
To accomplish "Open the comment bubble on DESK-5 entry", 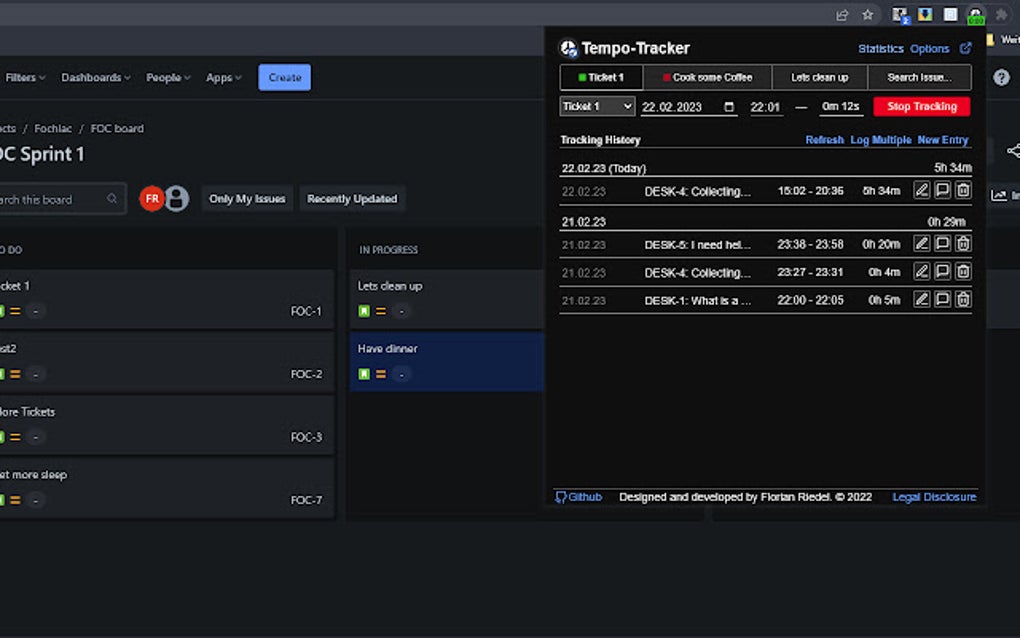I will pyautogui.click(x=941, y=243).
